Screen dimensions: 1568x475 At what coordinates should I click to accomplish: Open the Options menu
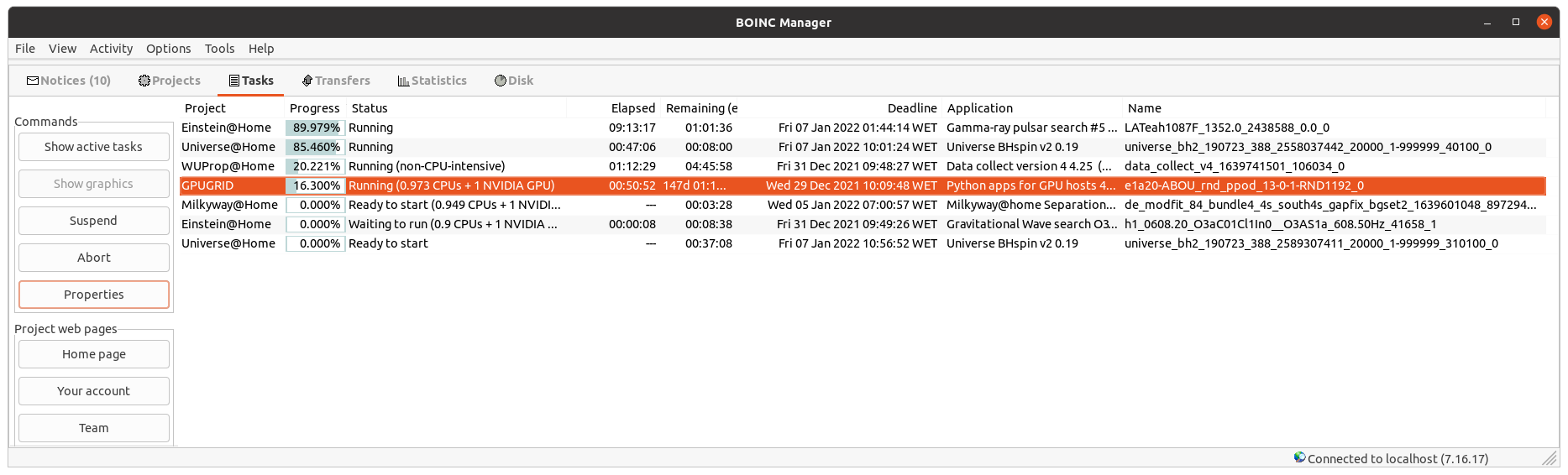pos(168,49)
